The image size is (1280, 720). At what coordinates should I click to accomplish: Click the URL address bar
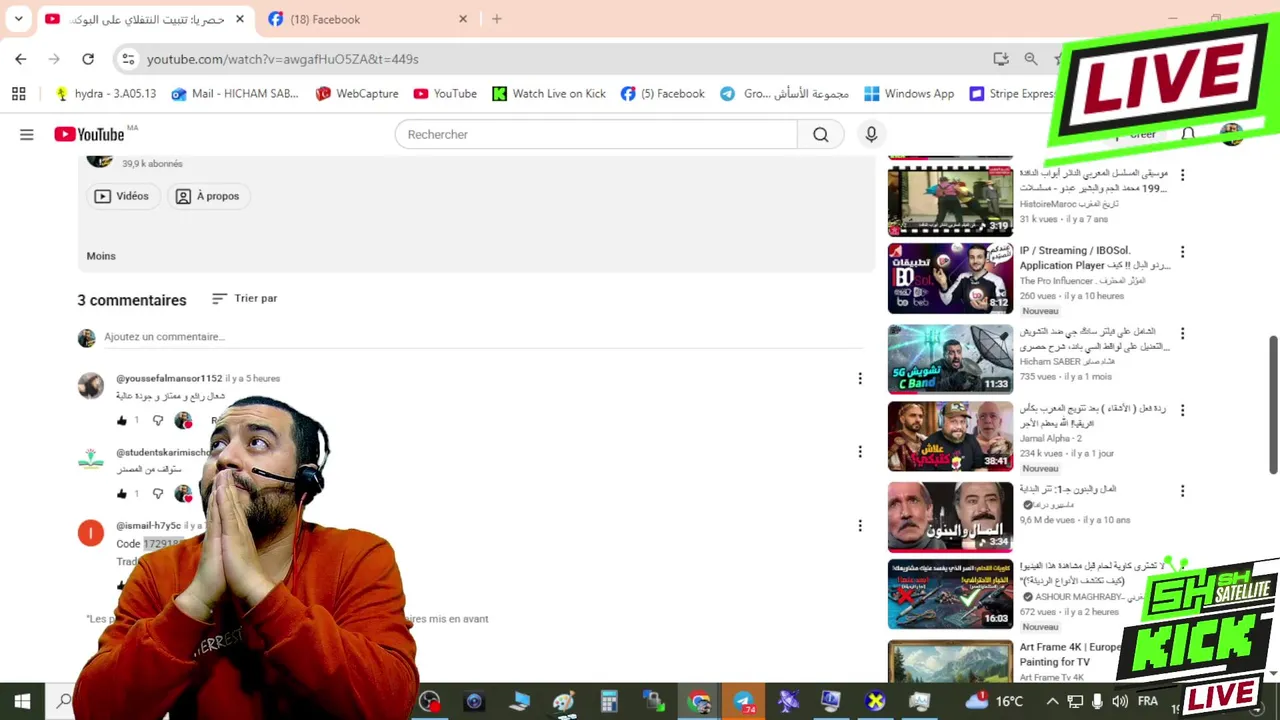tap(560, 59)
